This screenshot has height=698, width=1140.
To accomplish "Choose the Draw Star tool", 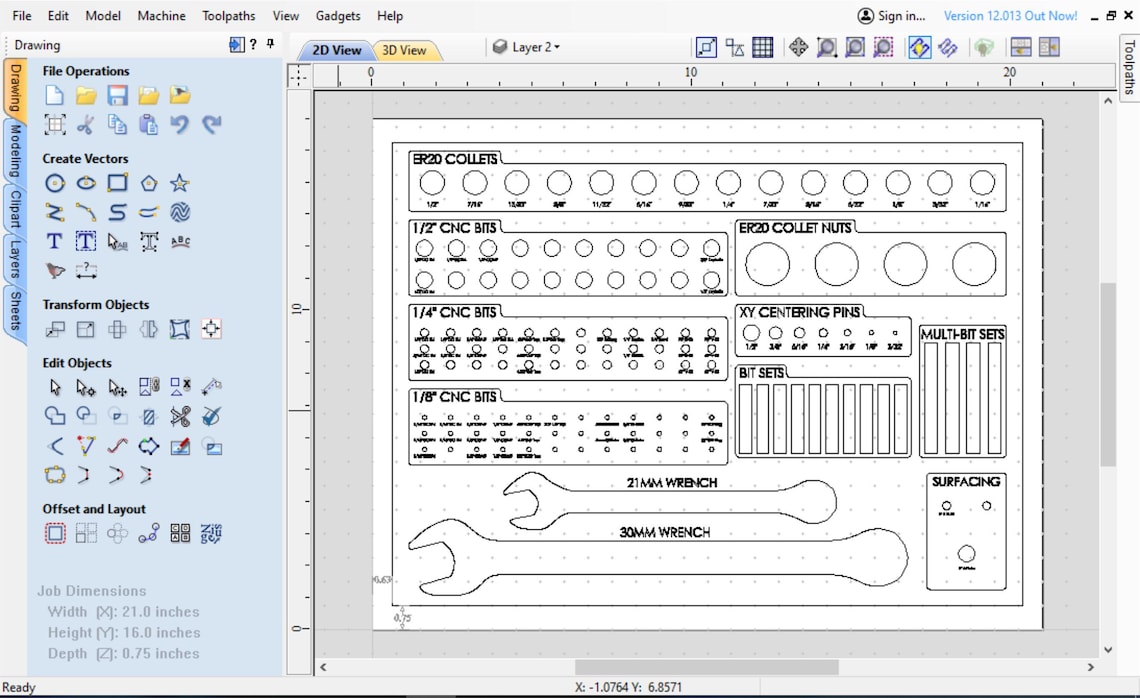I will tap(180, 182).
